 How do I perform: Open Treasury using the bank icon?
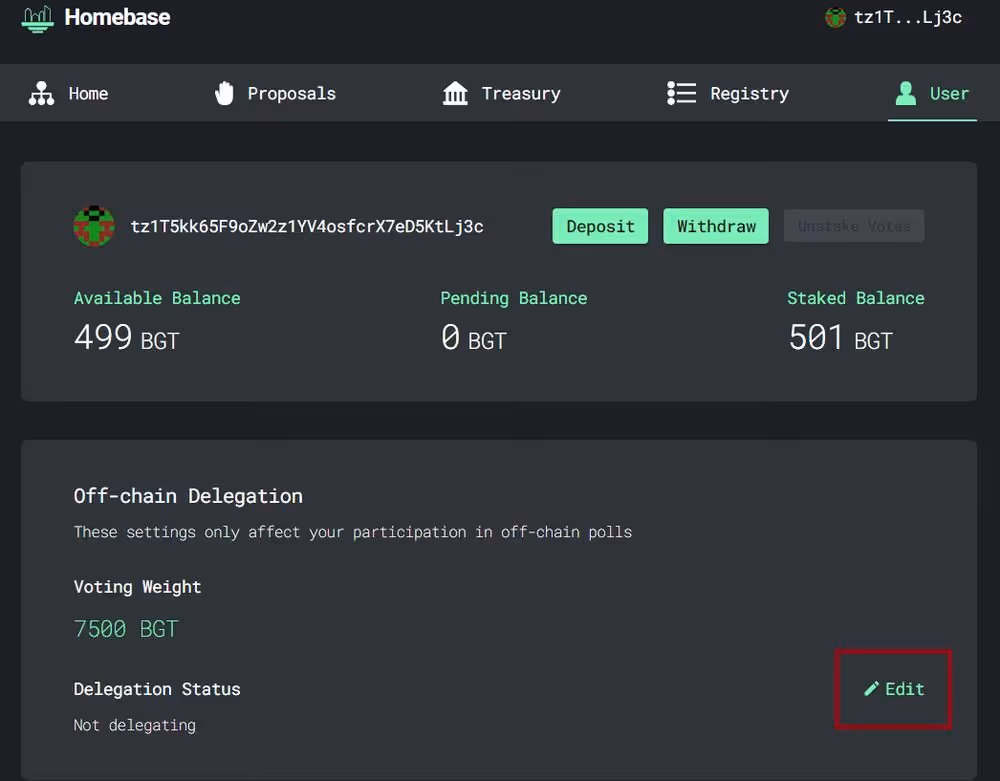point(455,93)
